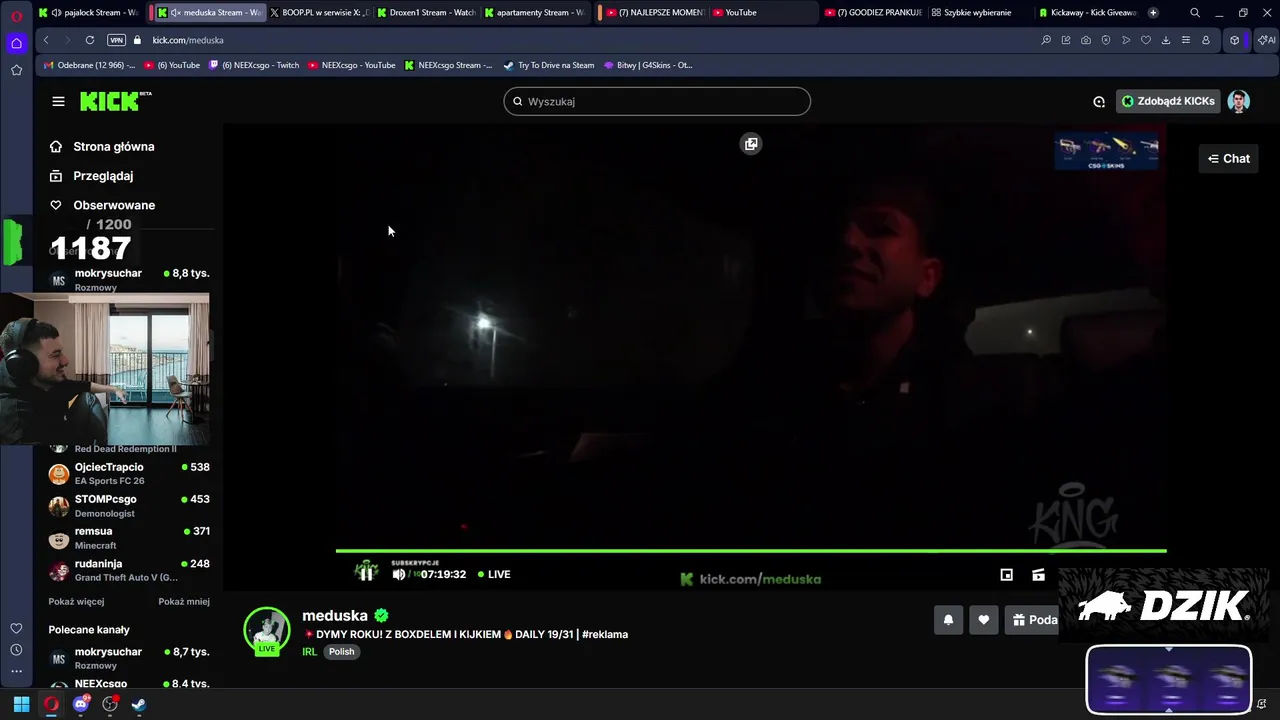Screen dimensions: 1280x720
Task: Open NEEXcsgo - Twitch bookmark
Action: coord(254,65)
